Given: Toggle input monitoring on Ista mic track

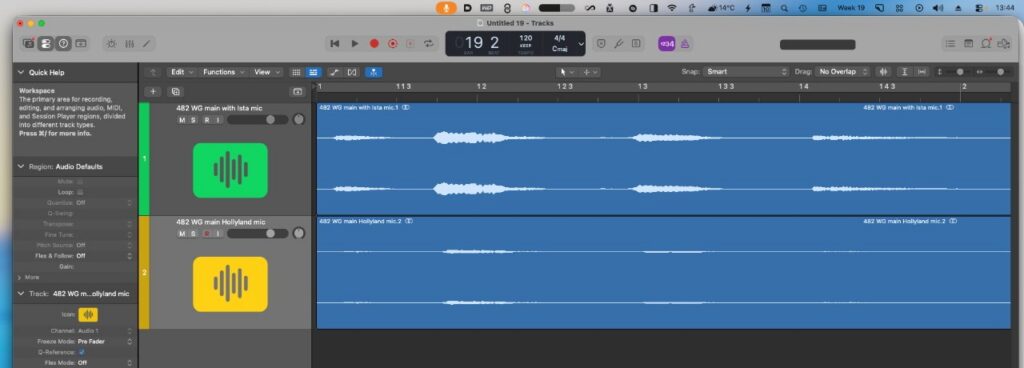Looking at the screenshot, I should 217,120.
